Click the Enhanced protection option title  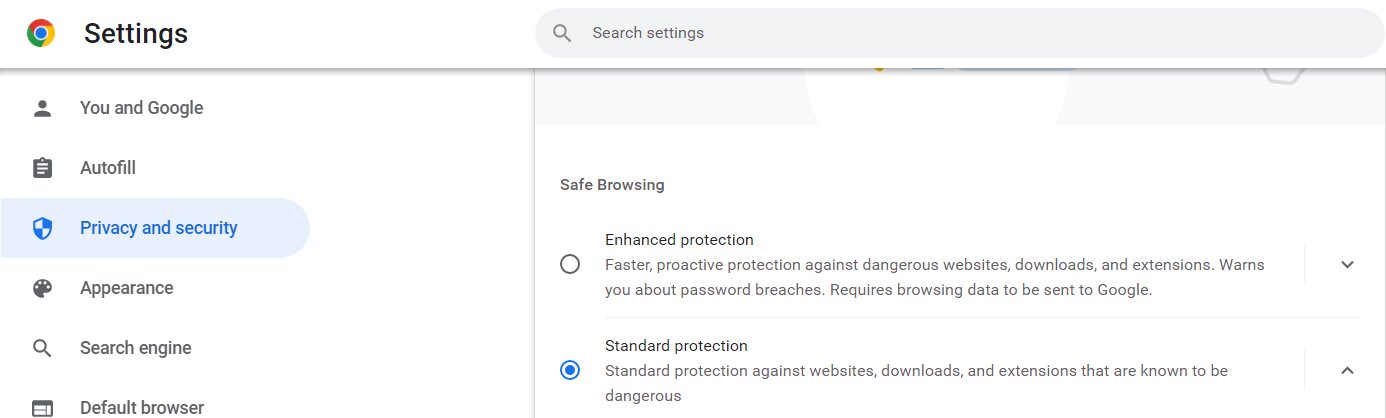(679, 240)
